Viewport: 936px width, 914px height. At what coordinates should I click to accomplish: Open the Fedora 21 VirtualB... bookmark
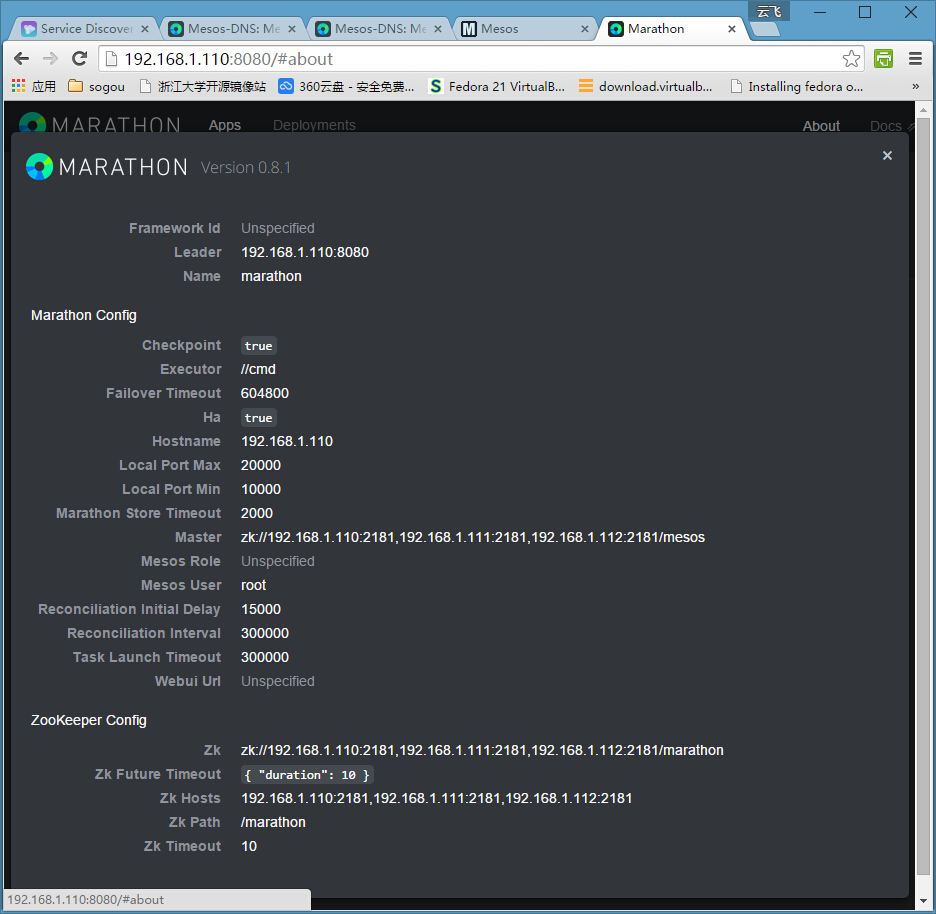[x=497, y=87]
